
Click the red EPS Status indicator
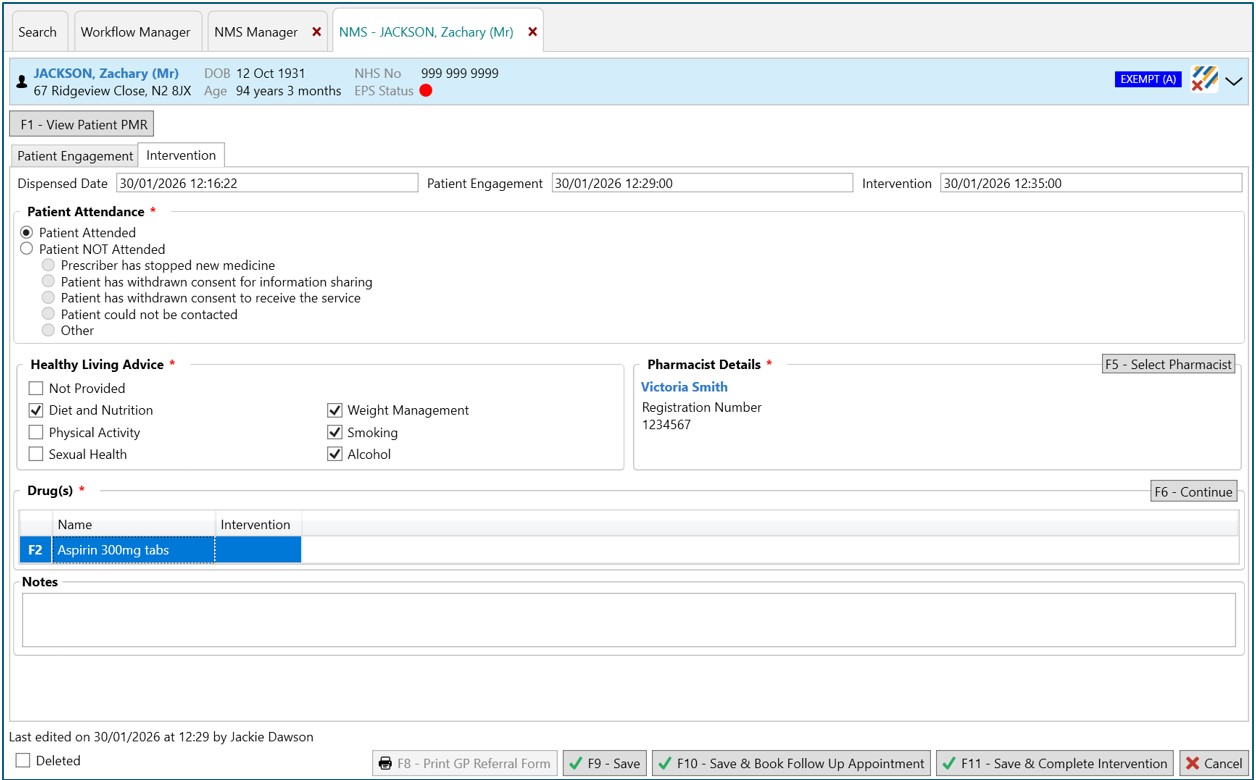point(426,91)
